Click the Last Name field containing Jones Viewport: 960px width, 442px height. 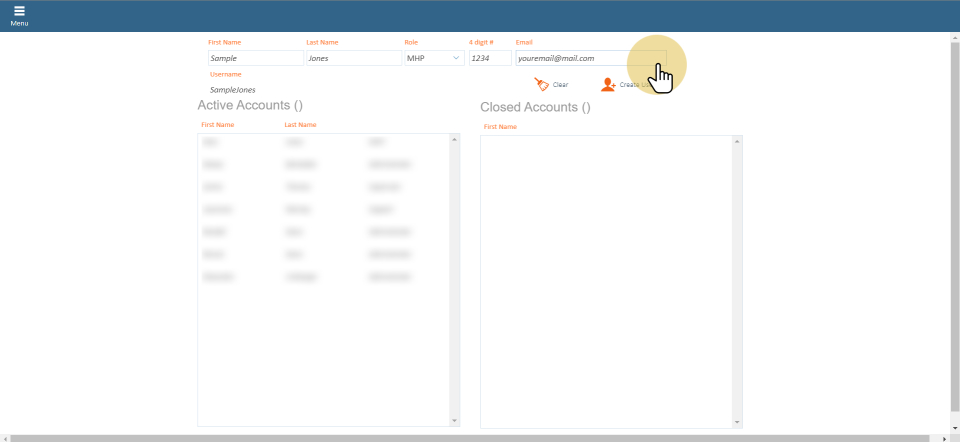[x=353, y=58]
